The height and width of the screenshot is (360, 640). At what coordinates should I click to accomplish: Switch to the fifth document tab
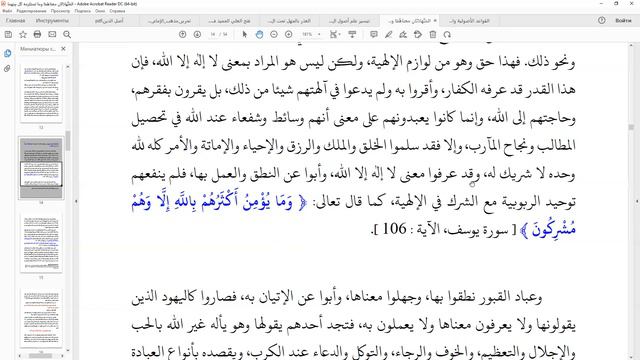click(349, 20)
